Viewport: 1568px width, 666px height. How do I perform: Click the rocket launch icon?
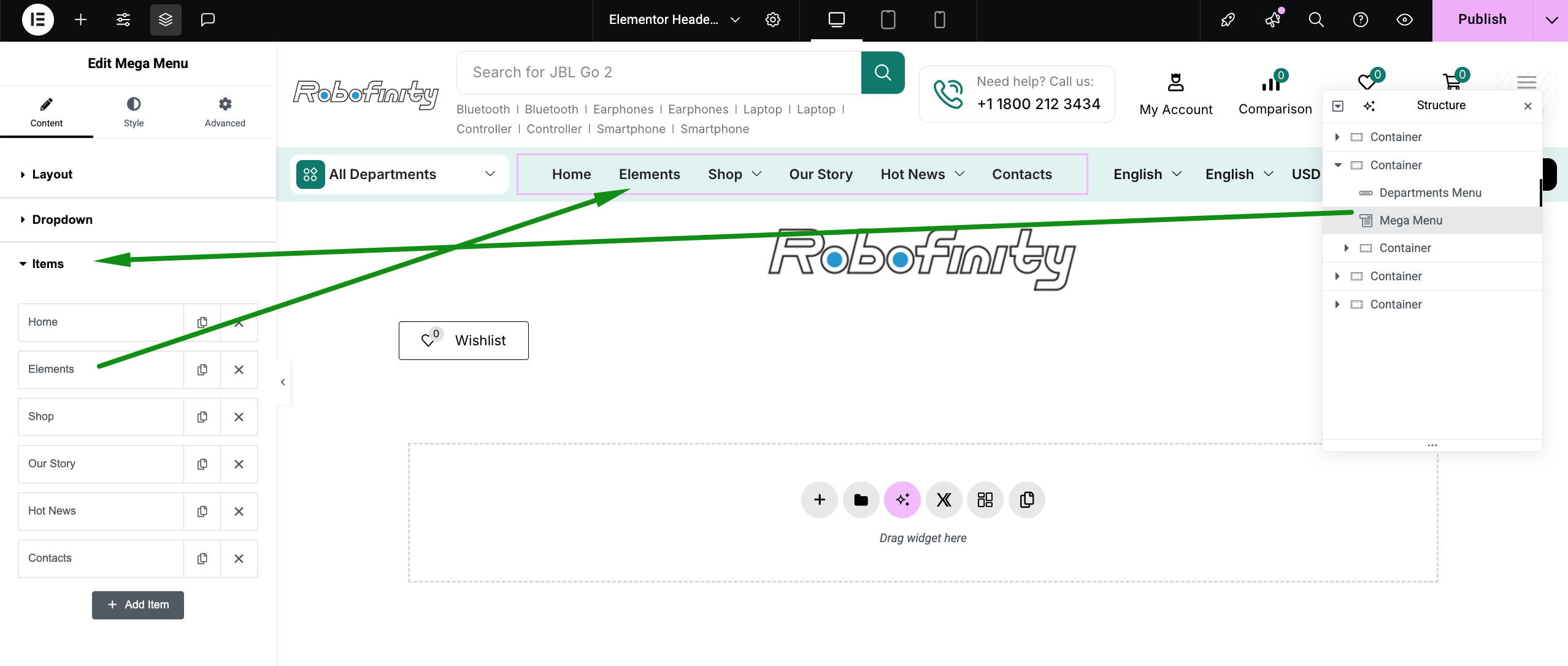(x=1228, y=20)
